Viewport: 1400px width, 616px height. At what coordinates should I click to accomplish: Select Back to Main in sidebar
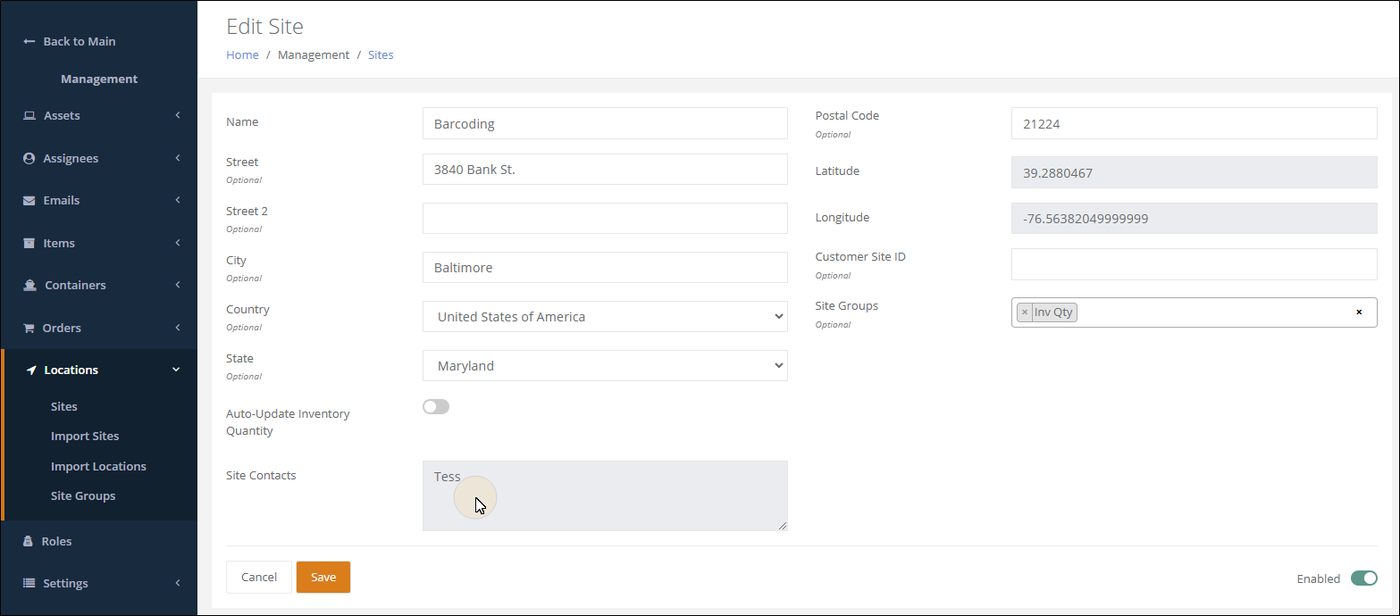point(79,42)
